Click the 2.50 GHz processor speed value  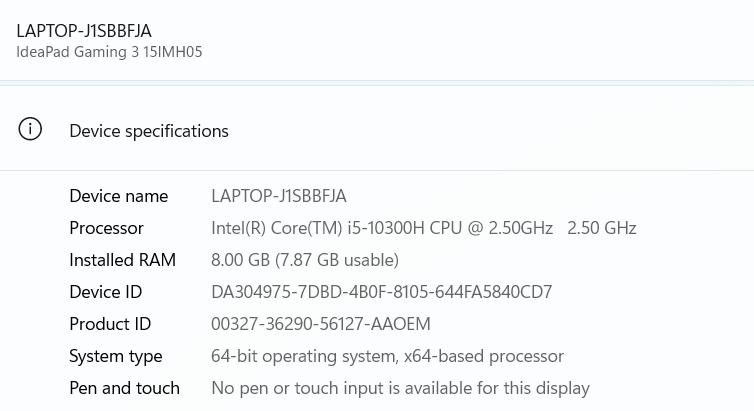(x=601, y=228)
